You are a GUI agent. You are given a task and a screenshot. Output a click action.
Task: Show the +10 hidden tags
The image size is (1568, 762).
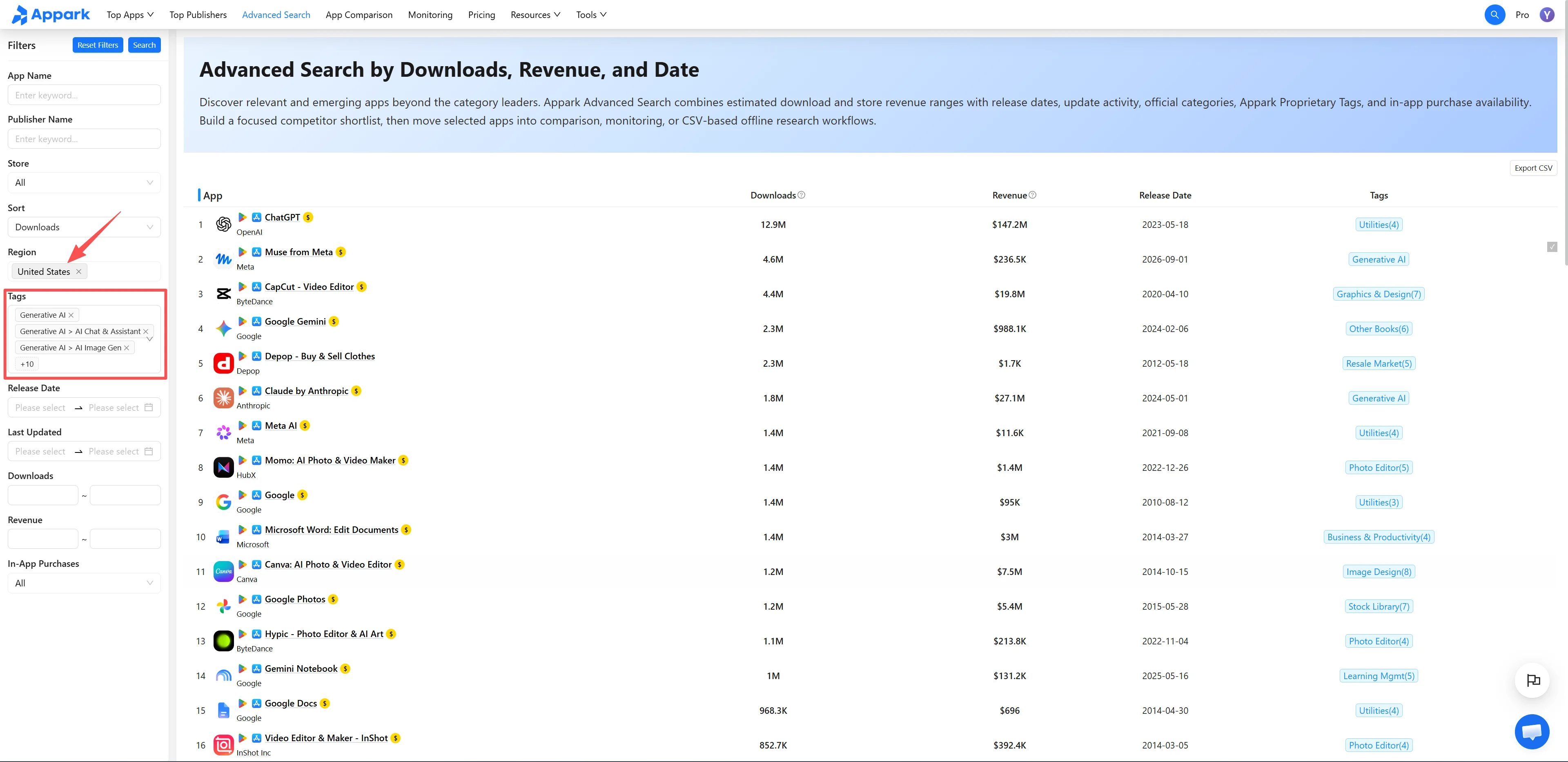click(27, 364)
